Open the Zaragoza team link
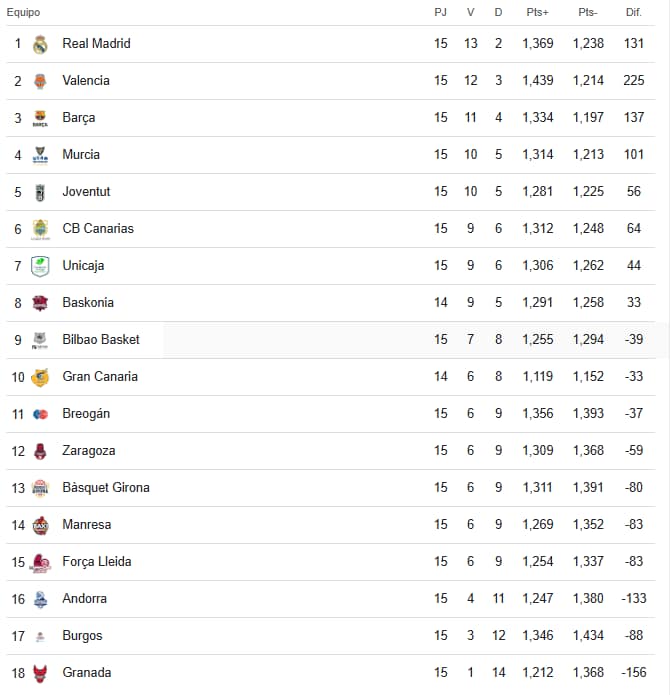The height and width of the screenshot is (695, 670). tap(88, 451)
